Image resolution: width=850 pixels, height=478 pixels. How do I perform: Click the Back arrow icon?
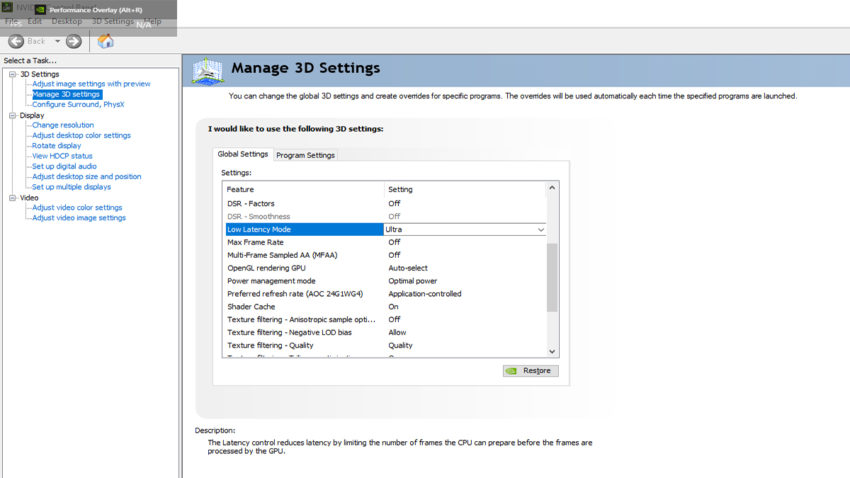tap(16, 41)
